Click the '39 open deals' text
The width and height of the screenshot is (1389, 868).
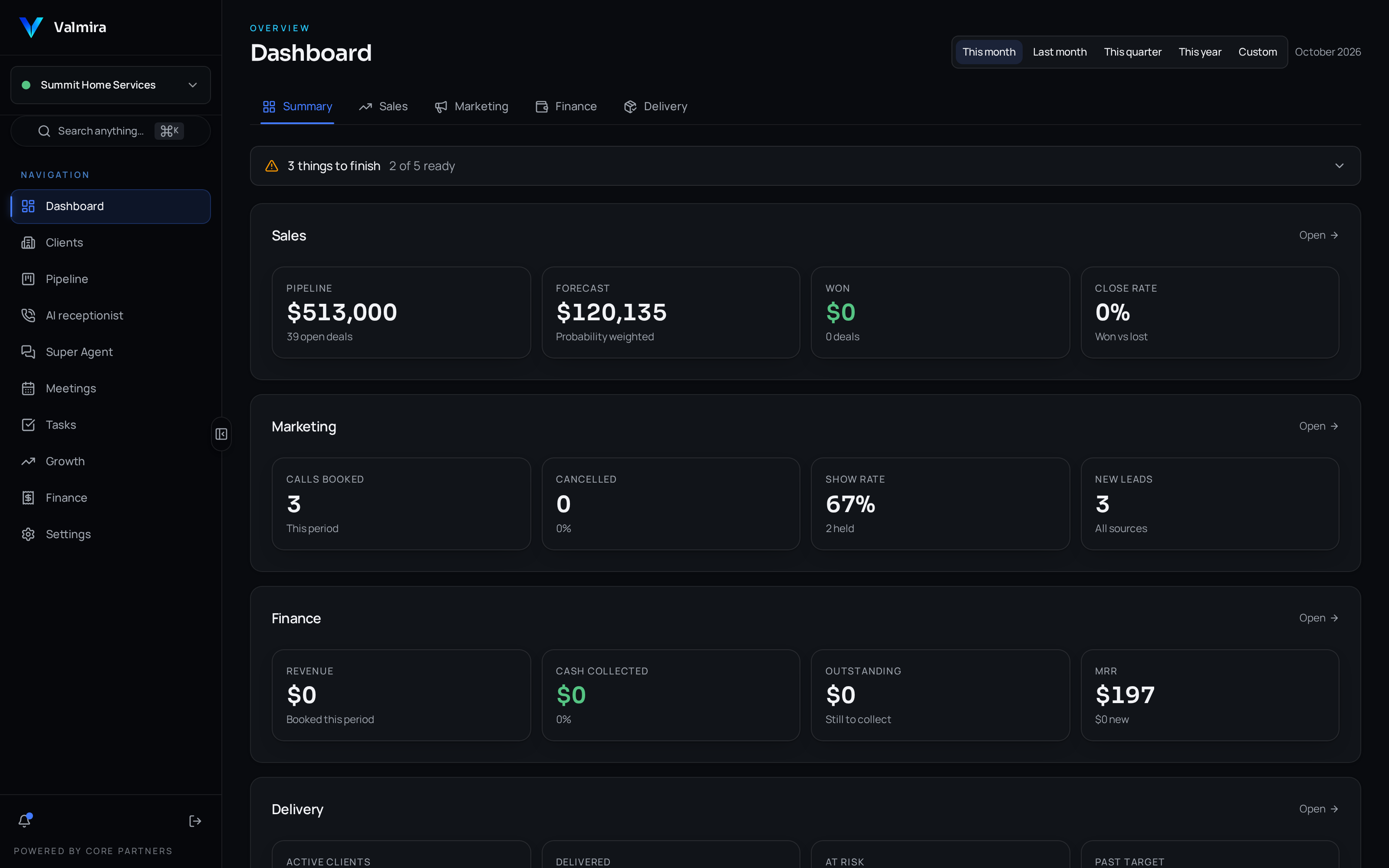click(319, 337)
